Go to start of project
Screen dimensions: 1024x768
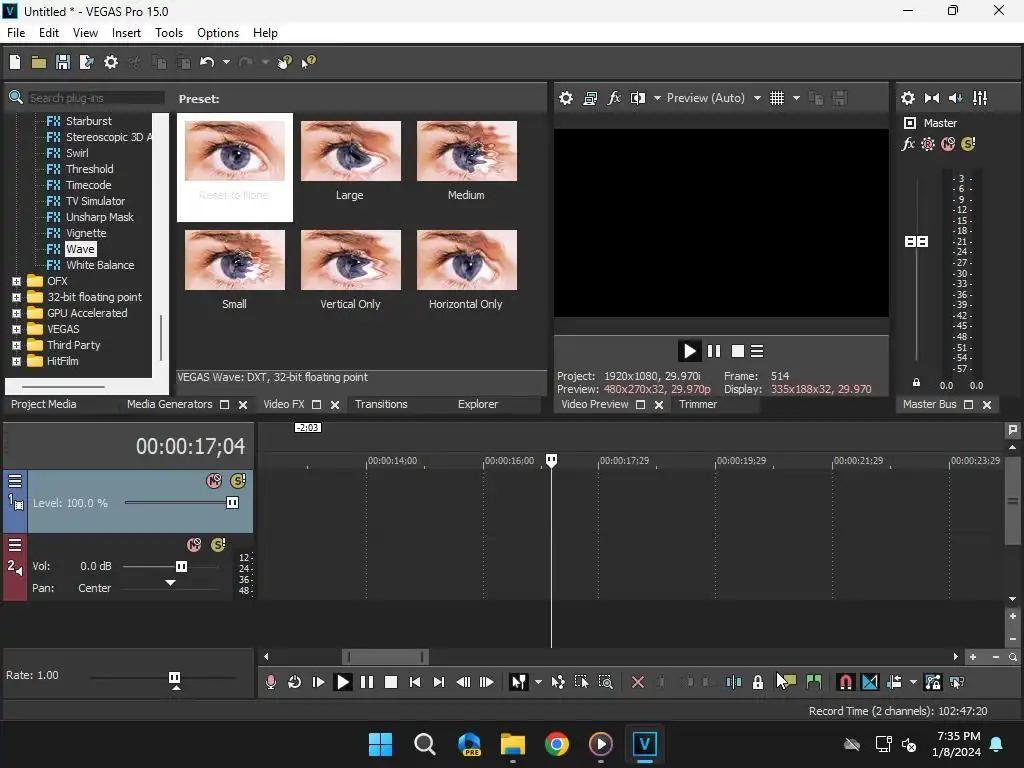coord(415,682)
